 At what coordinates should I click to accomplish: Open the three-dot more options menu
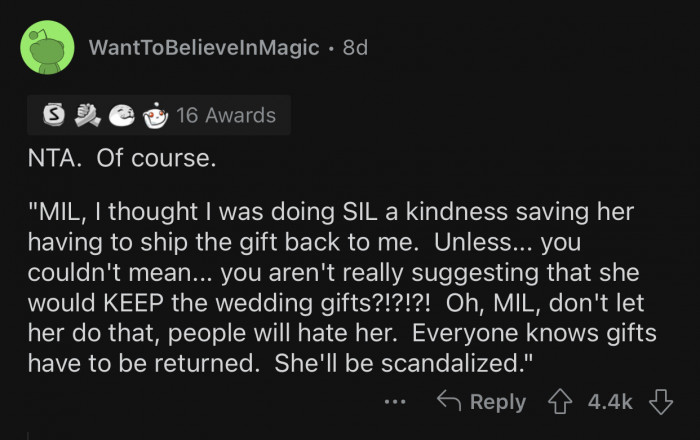395,402
